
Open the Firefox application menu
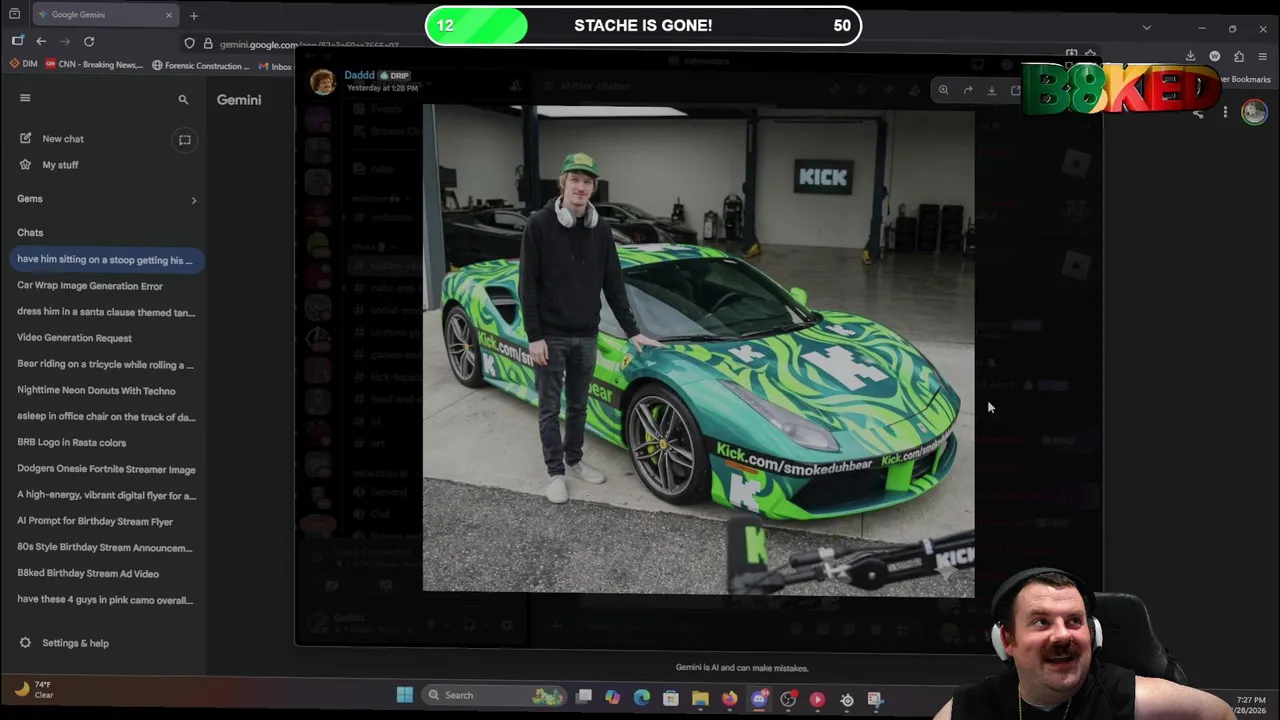pos(1264,56)
